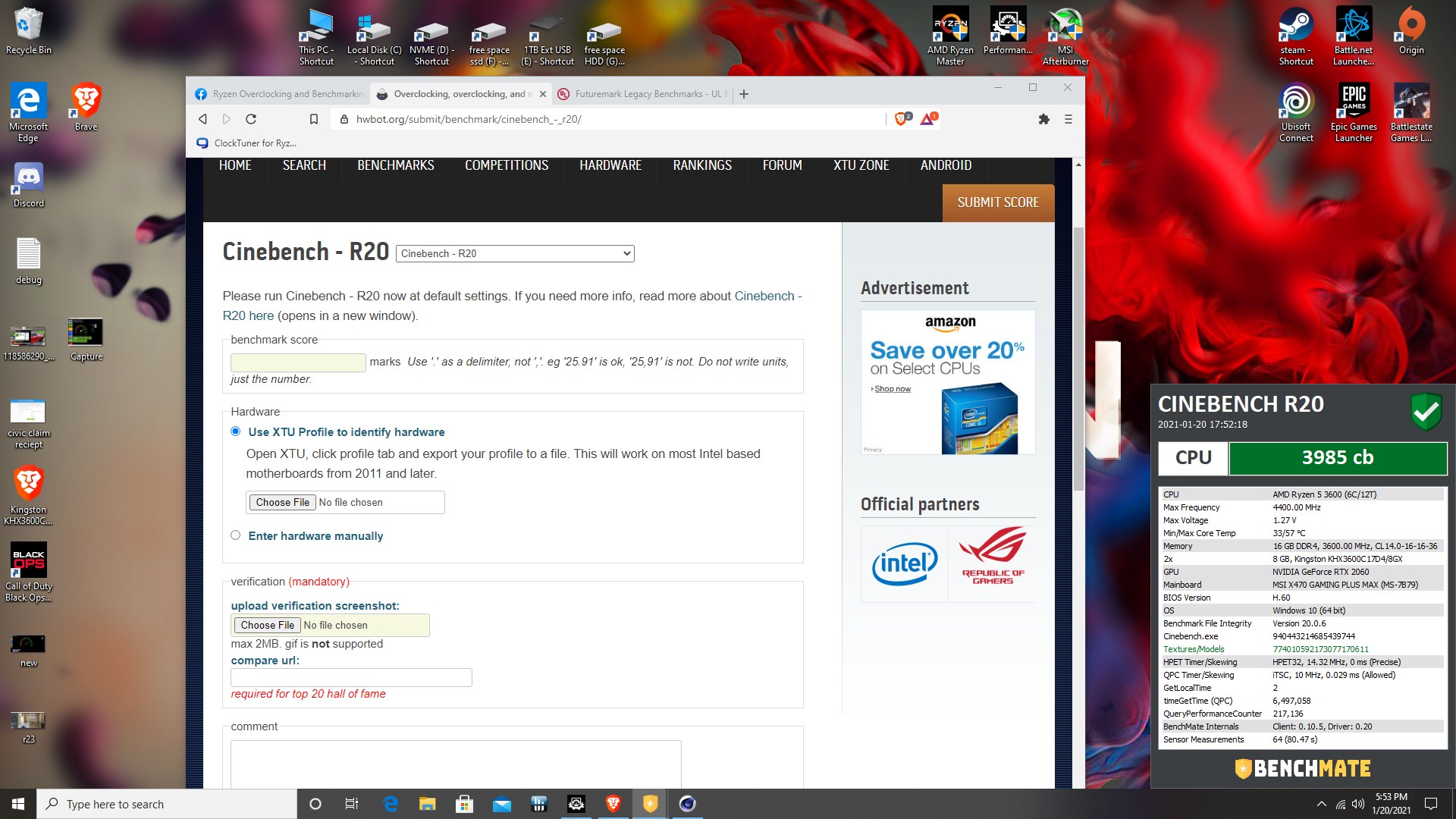This screenshot has width=1456, height=819.
Task: Select Use XTU Profile radio button
Action: (236, 431)
